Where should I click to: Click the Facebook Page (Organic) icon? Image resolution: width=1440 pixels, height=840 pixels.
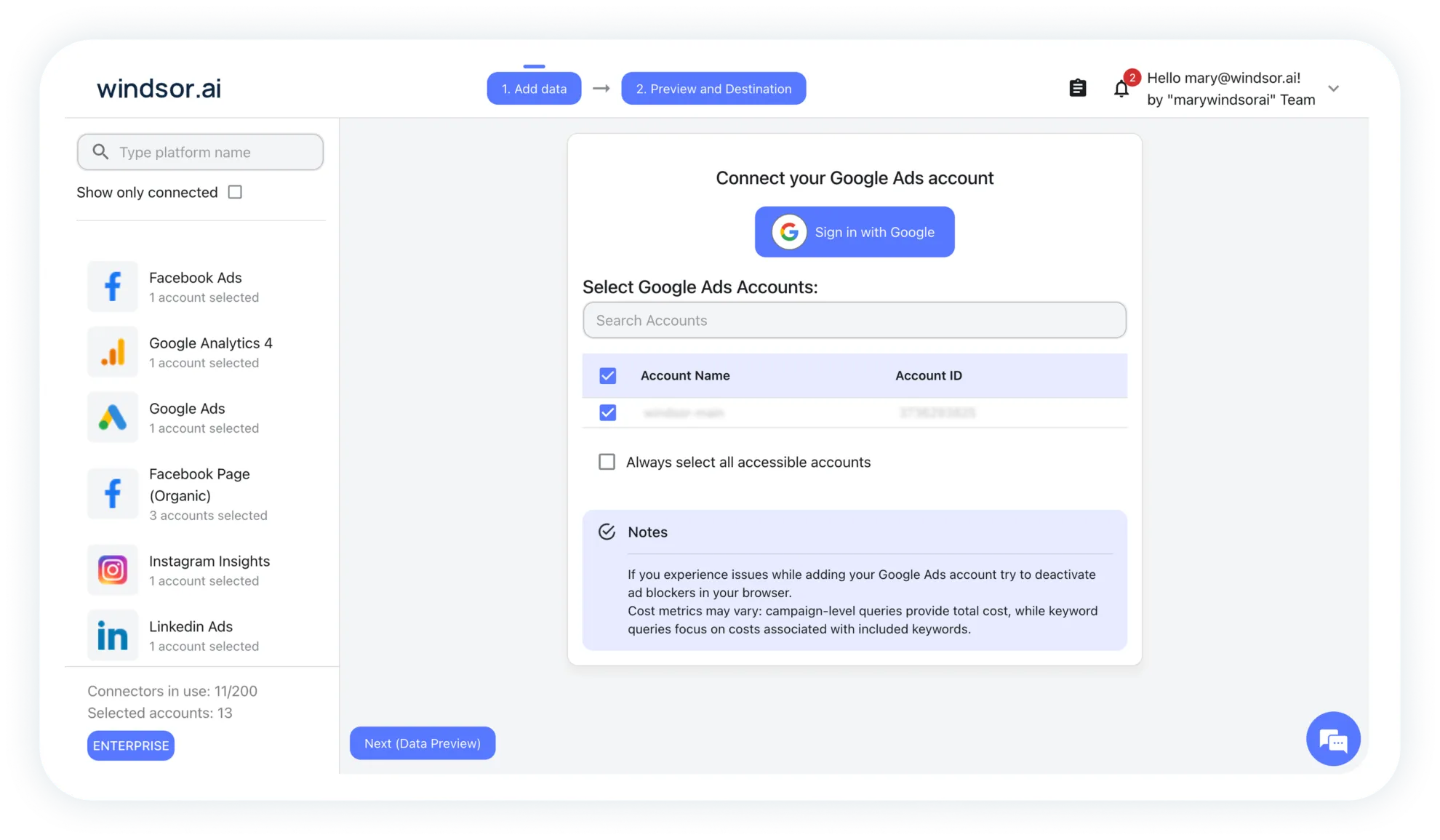(113, 494)
